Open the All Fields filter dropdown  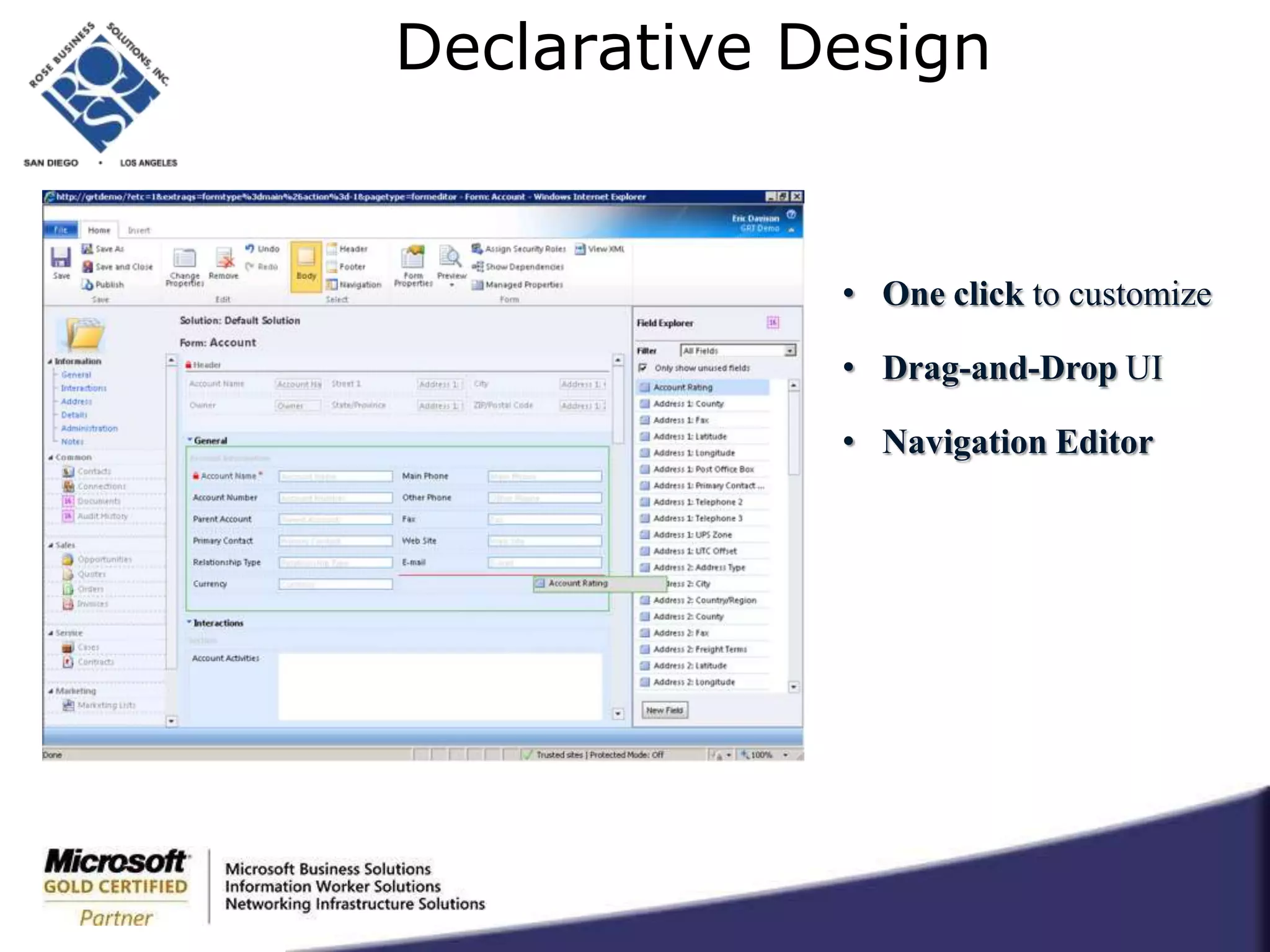click(x=789, y=351)
